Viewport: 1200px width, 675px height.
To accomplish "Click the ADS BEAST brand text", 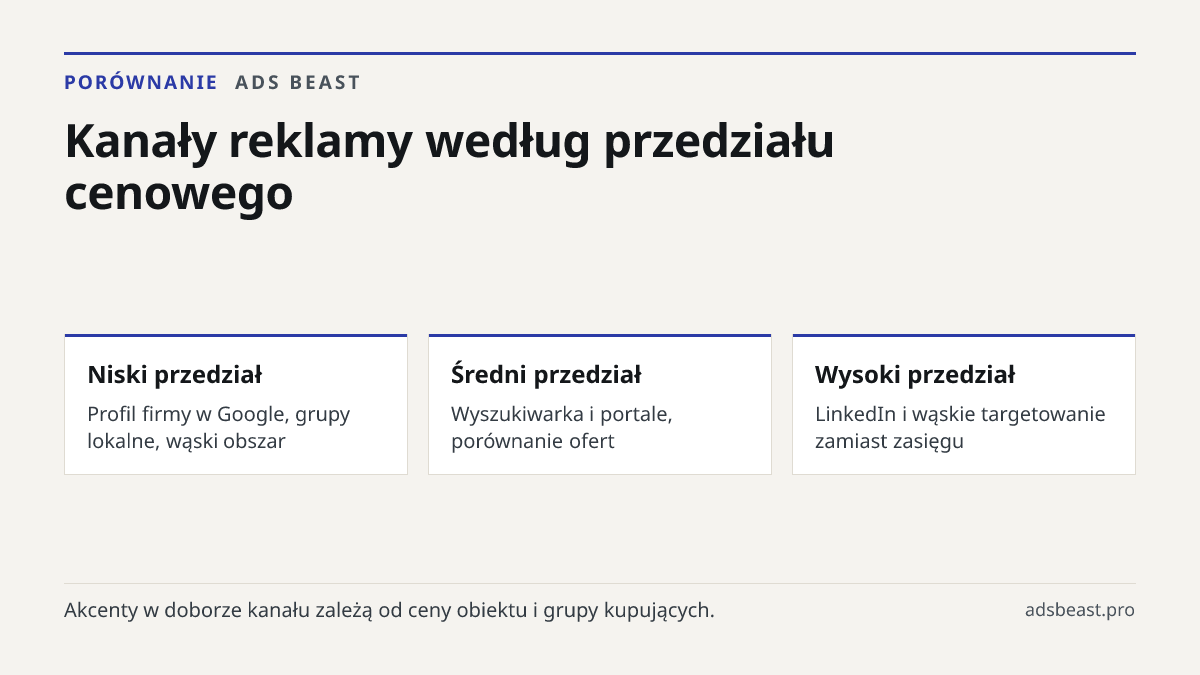I will click(x=298, y=83).
